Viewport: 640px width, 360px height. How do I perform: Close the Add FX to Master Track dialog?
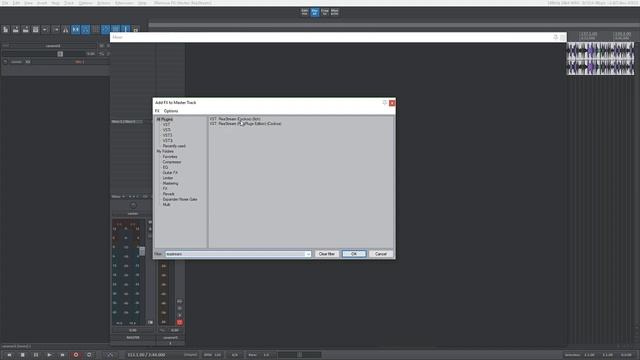392,103
